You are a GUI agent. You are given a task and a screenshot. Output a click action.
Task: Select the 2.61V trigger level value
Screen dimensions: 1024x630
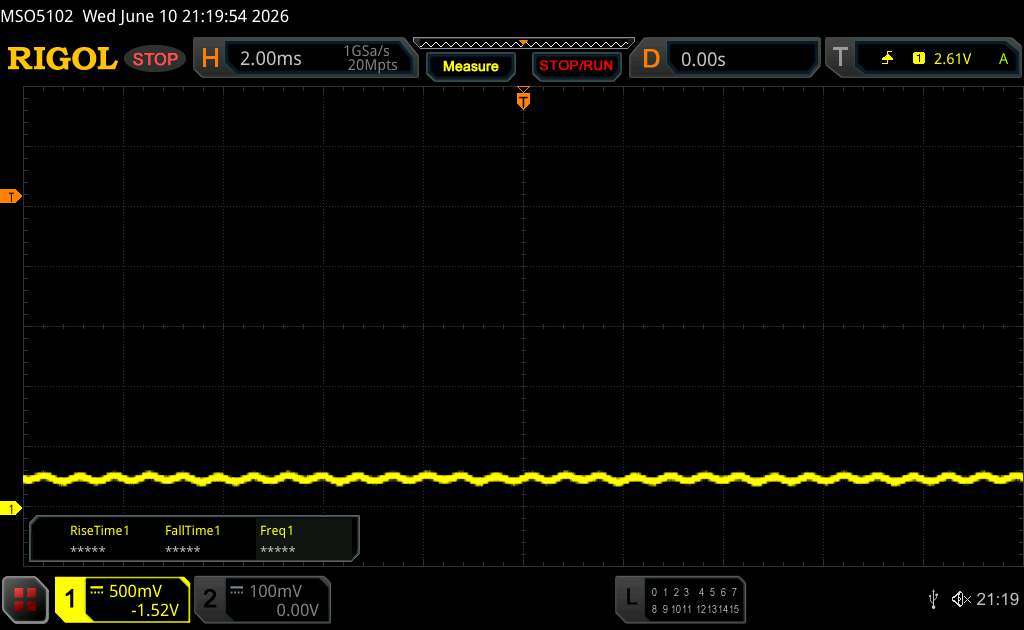[952, 59]
